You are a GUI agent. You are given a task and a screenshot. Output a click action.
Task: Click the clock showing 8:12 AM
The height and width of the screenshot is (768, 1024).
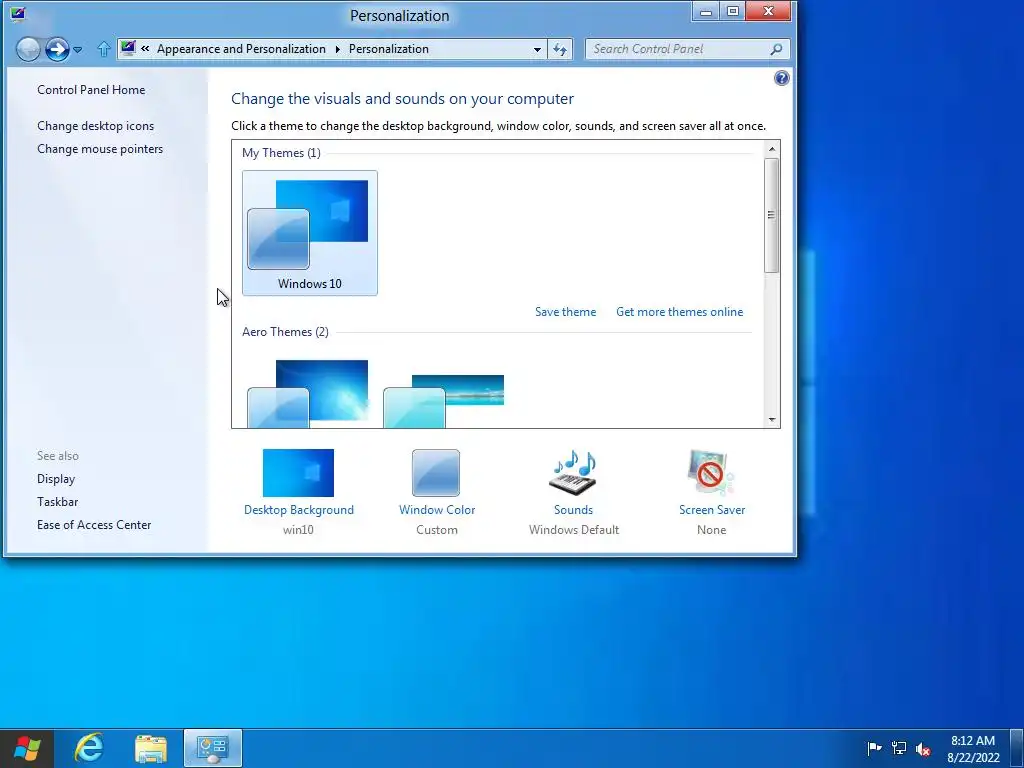tap(972, 741)
